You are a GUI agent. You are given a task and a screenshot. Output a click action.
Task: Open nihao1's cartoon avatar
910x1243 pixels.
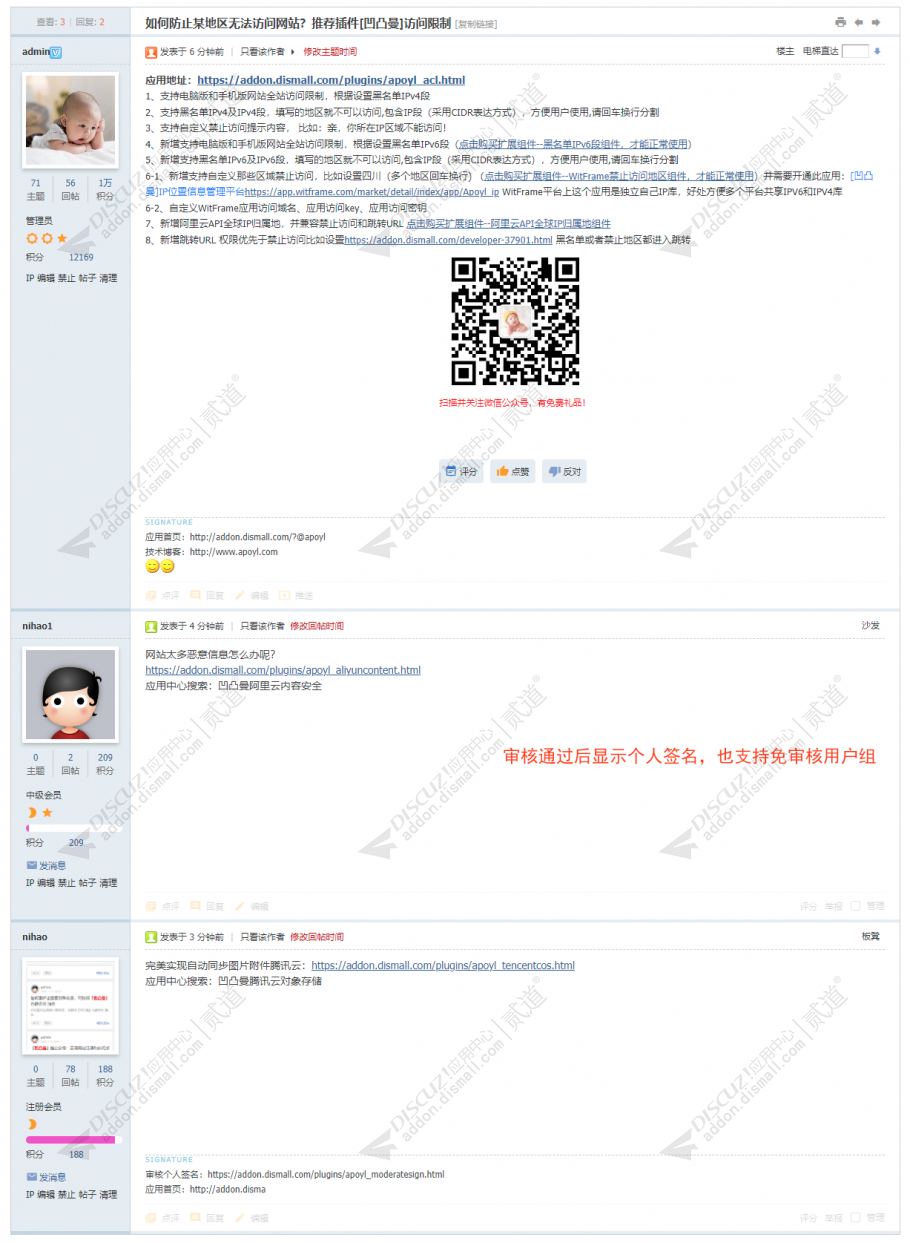(x=70, y=695)
